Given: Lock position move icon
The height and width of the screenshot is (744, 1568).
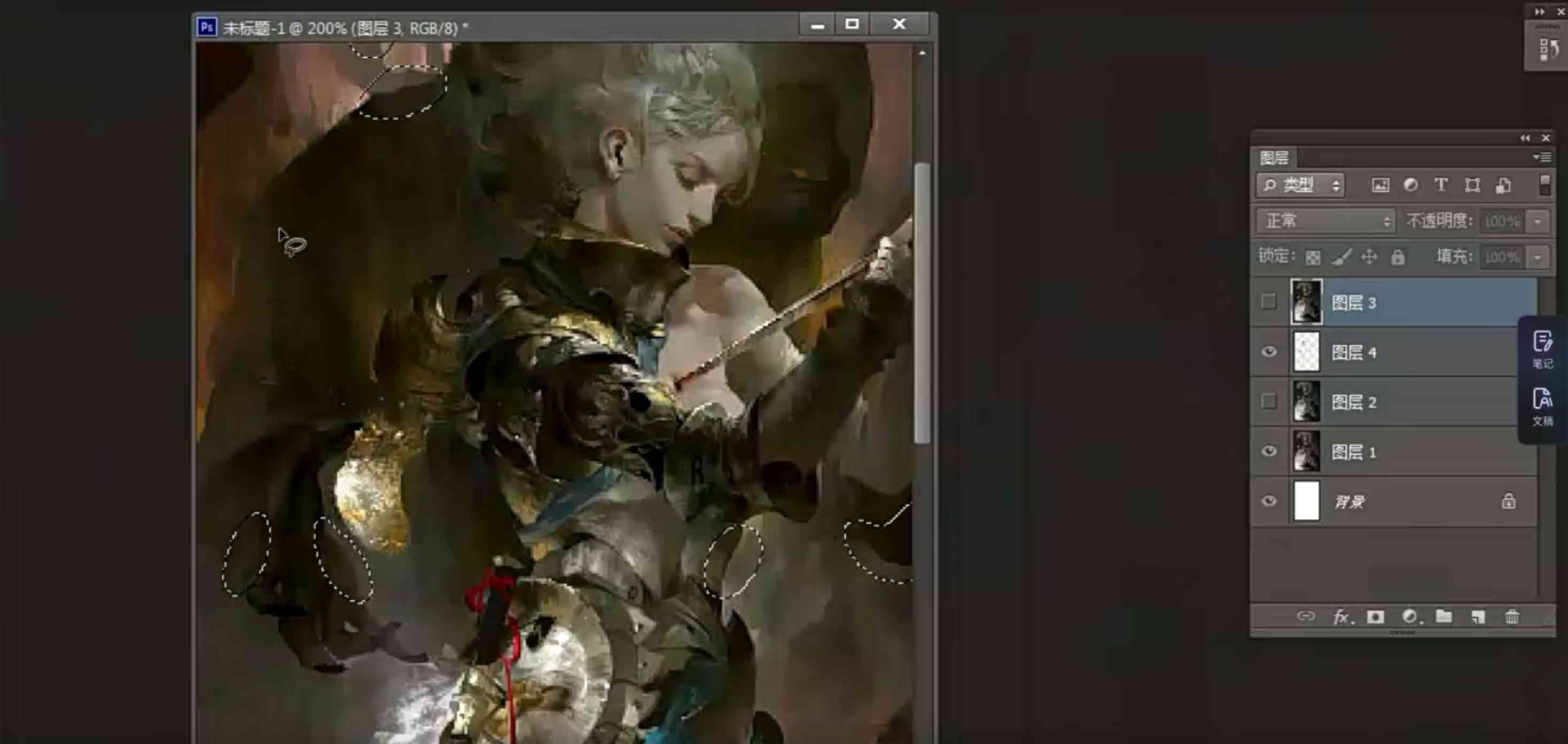Looking at the screenshot, I should point(1369,257).
